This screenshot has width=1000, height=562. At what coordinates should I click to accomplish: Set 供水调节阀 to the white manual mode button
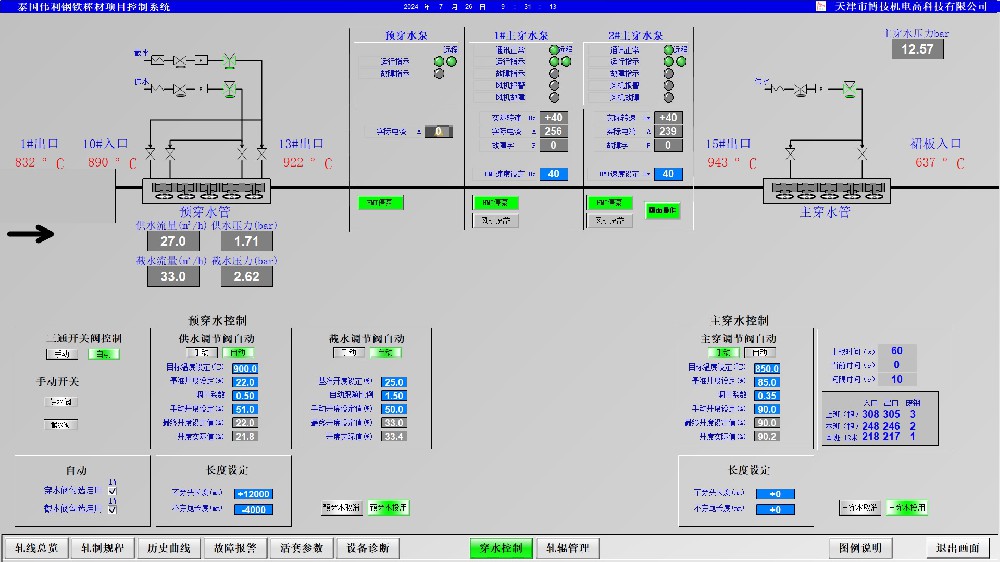202,352
